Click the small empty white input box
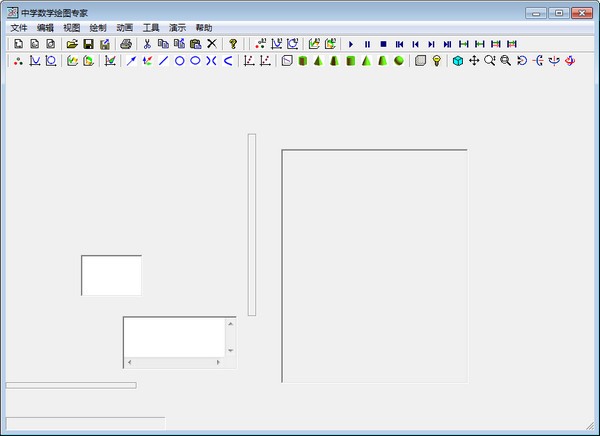Screen dimensions: 600x436 111,275
